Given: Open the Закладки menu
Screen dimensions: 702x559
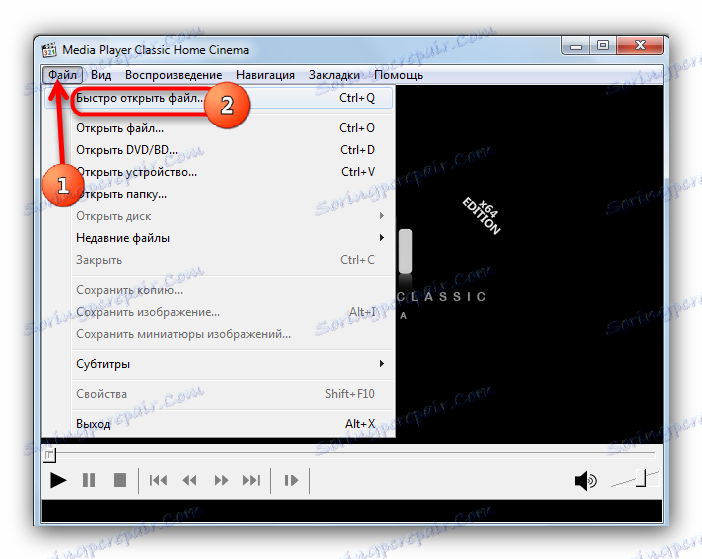Looking at the screenshot, I should (334, 75).
